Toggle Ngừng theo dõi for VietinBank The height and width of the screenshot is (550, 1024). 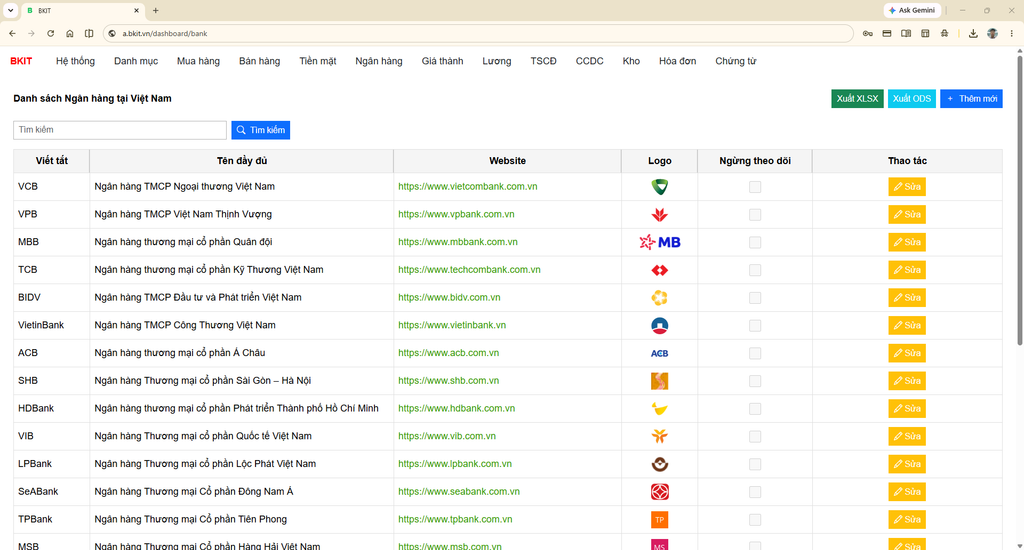click(755, 325)
